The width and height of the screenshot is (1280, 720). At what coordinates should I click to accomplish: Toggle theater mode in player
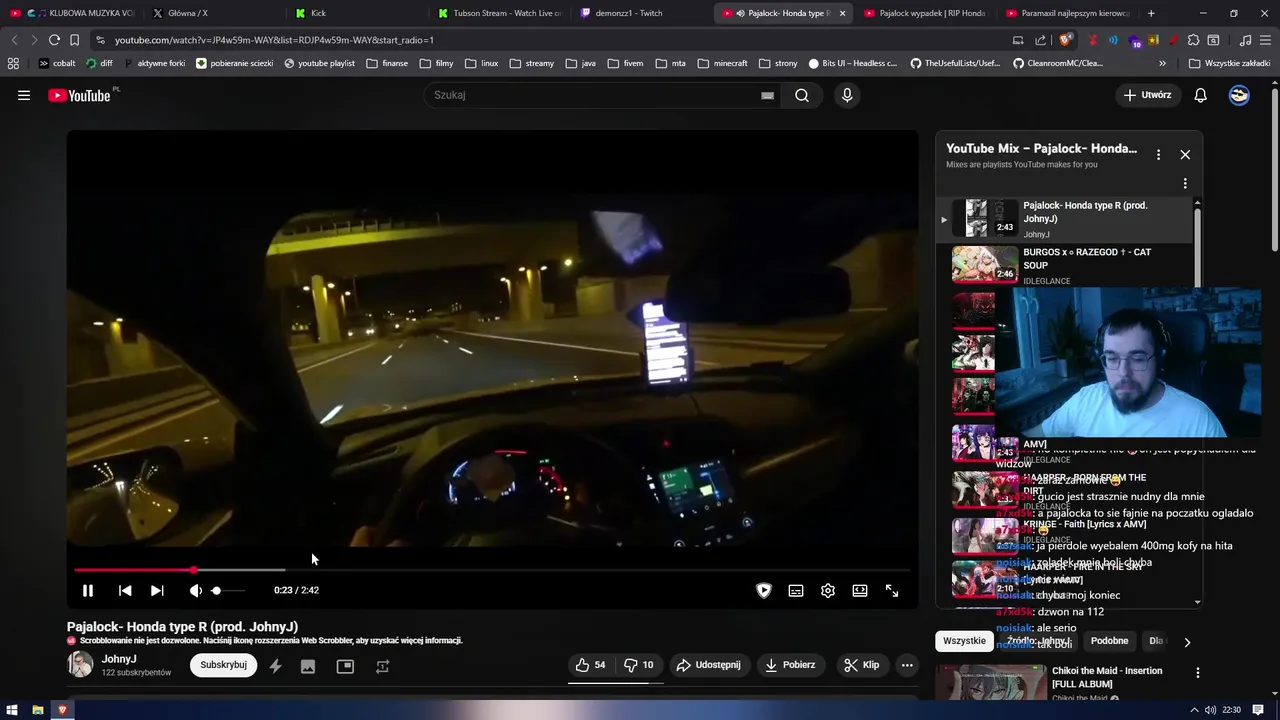[860, 591]
